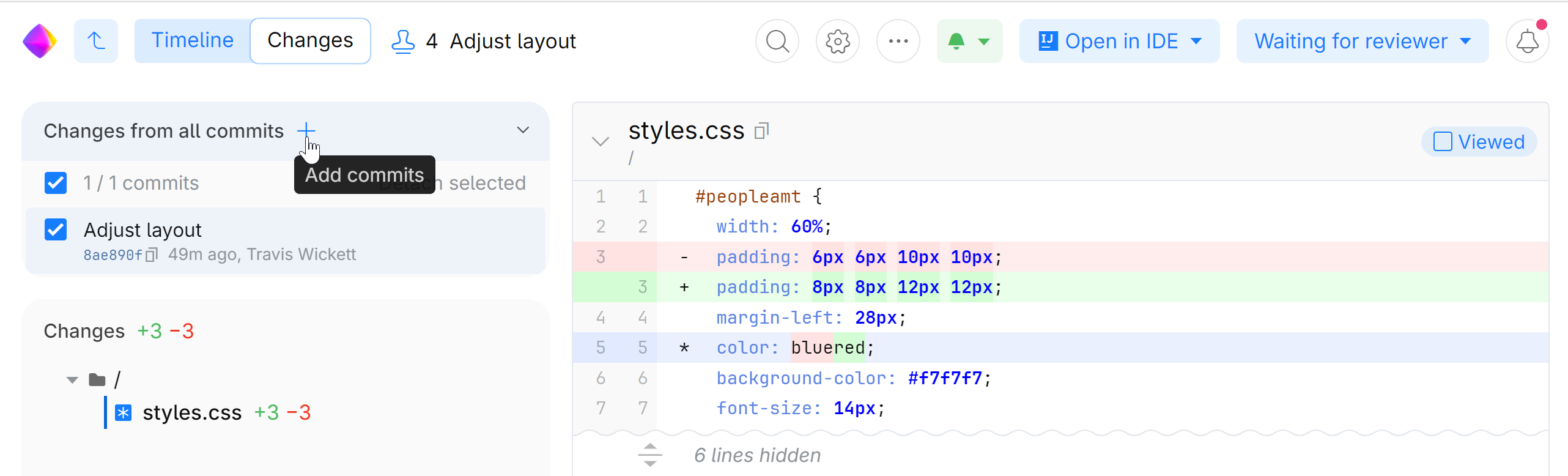Image resolution: width=1568 pixels, height=476 pixels.
Task: Open the green bell subscription dropdown
Action: click(x=969, y=41)
